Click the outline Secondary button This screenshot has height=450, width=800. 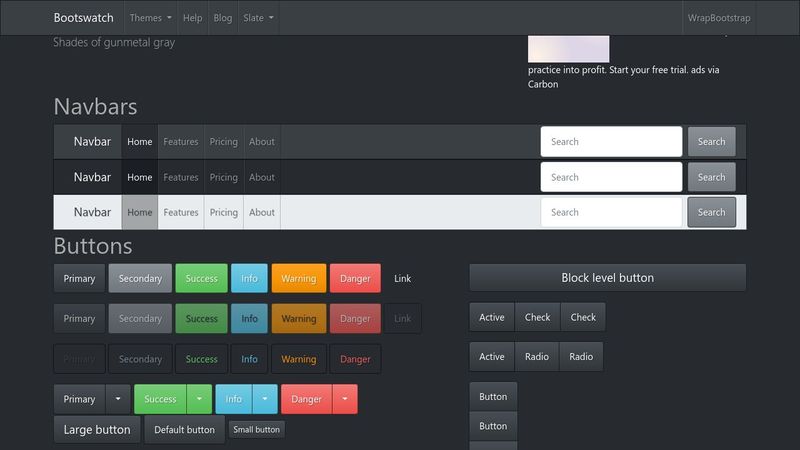(140, 359)
